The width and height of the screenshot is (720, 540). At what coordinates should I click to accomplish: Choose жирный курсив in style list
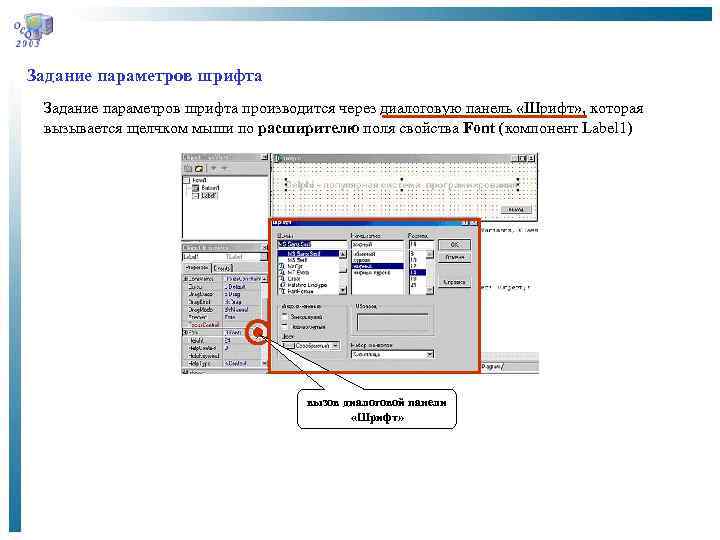[x=371, y=273]
